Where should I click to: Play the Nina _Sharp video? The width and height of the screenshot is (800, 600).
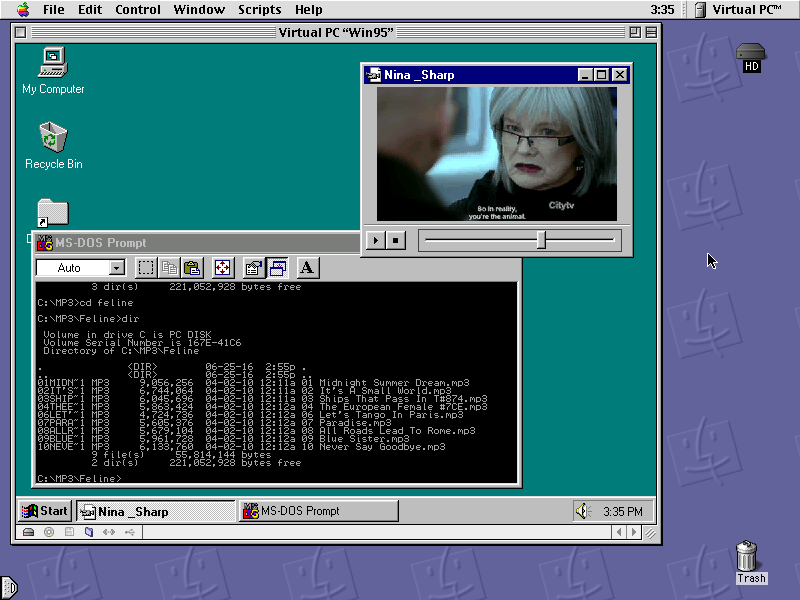click(x=376, y=240)
